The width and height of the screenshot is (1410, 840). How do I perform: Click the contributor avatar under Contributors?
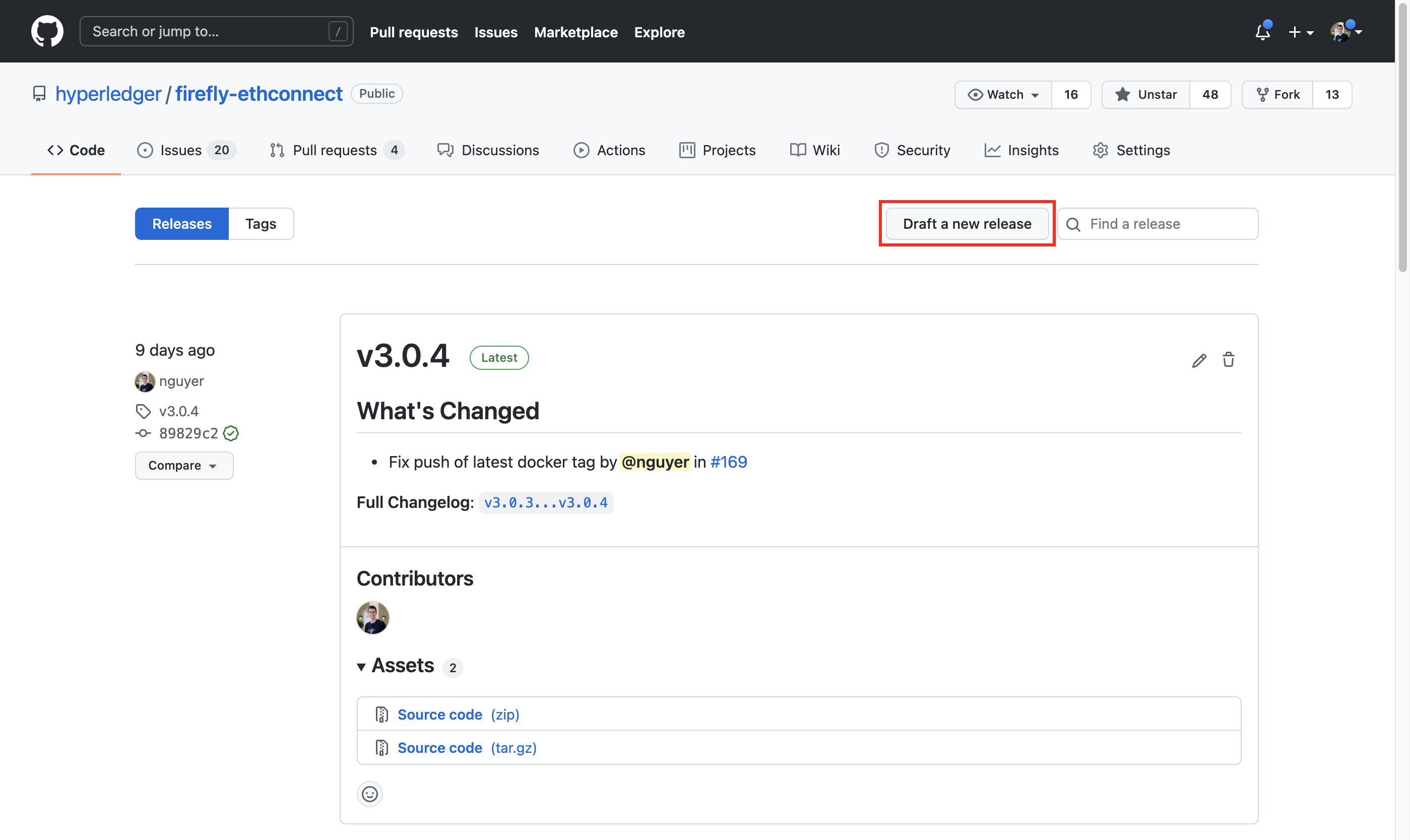coord(372,618)
